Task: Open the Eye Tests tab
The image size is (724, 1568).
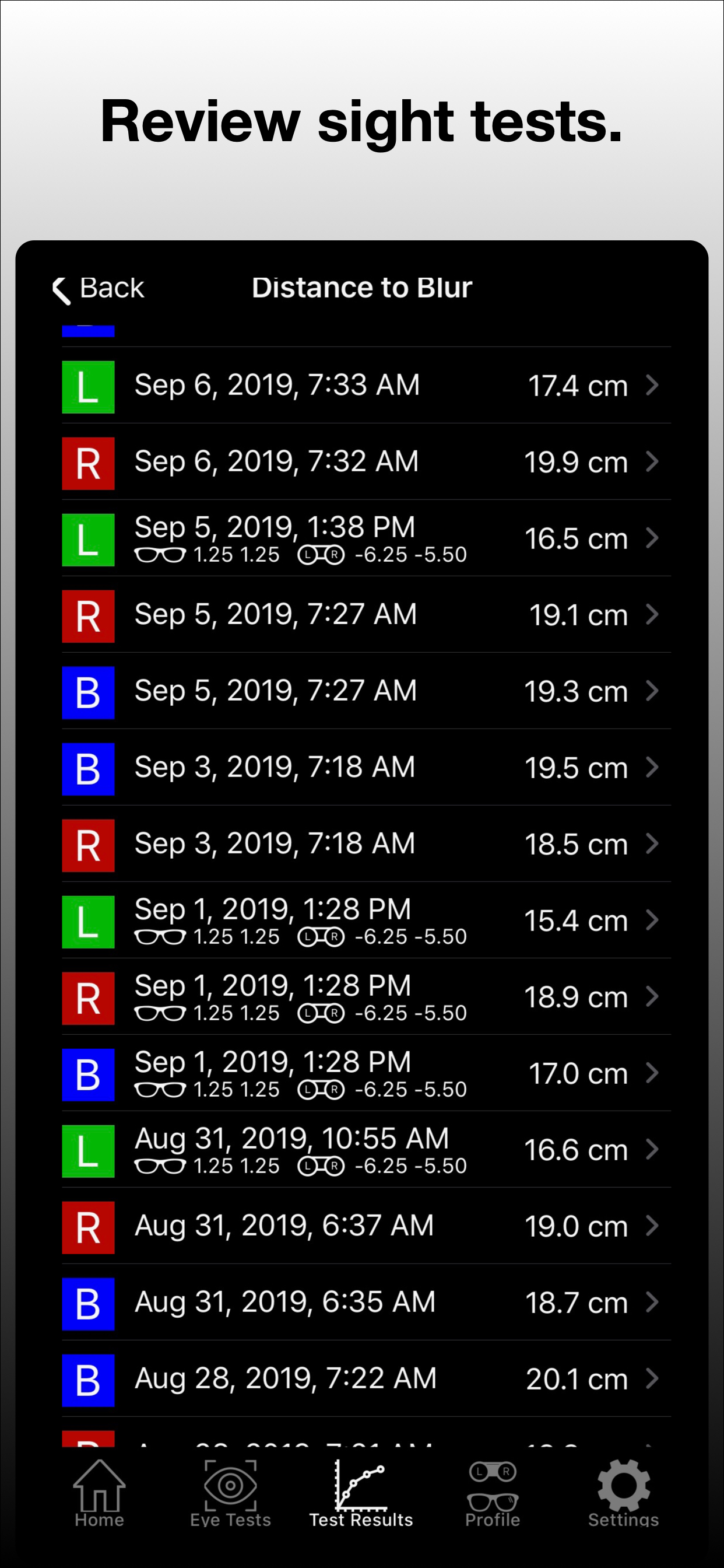Action: tap(230, 1493)
